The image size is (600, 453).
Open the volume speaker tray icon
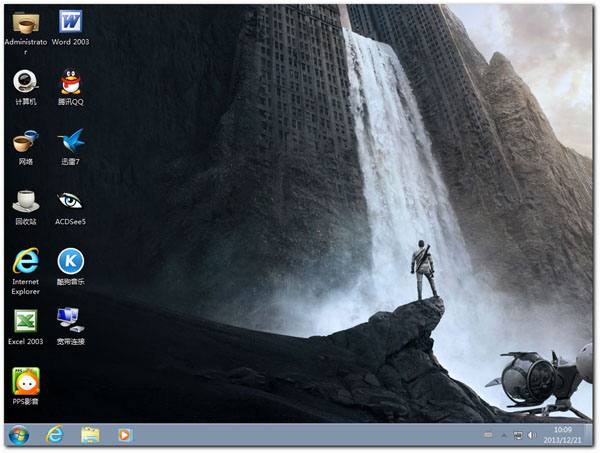[532, 435]
